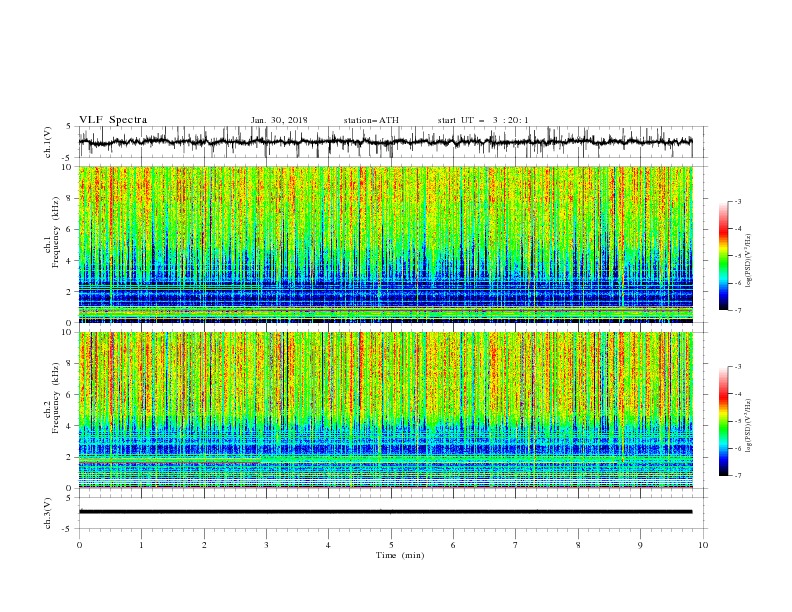Viewport: 792px width, 612px height.
Task: Click the "5" tick on the time axis
Action: click(391, 545)
